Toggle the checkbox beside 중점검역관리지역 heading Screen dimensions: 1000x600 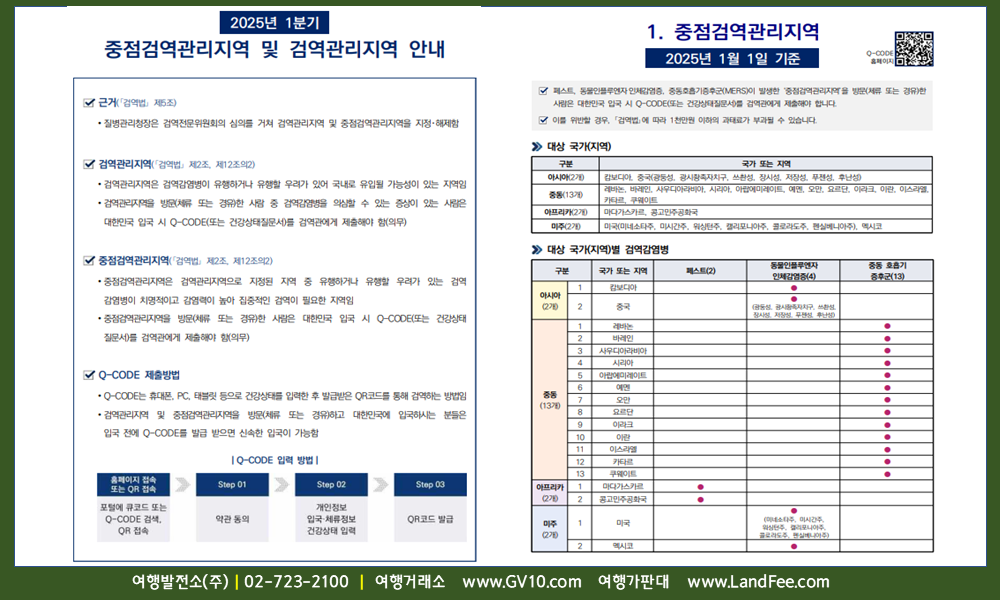coord(90,260)
